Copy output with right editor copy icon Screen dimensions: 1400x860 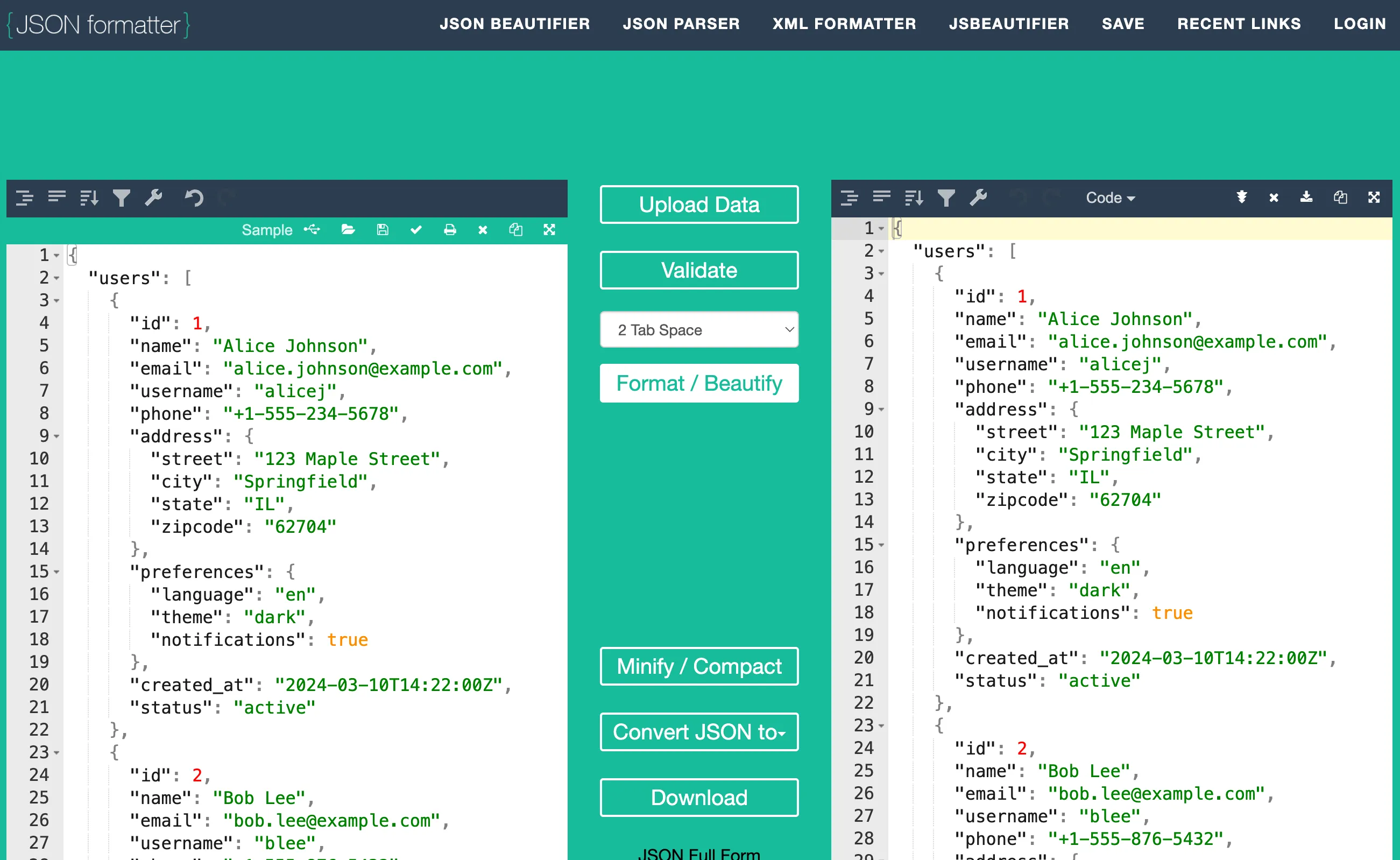click(x=1340, y=198)
